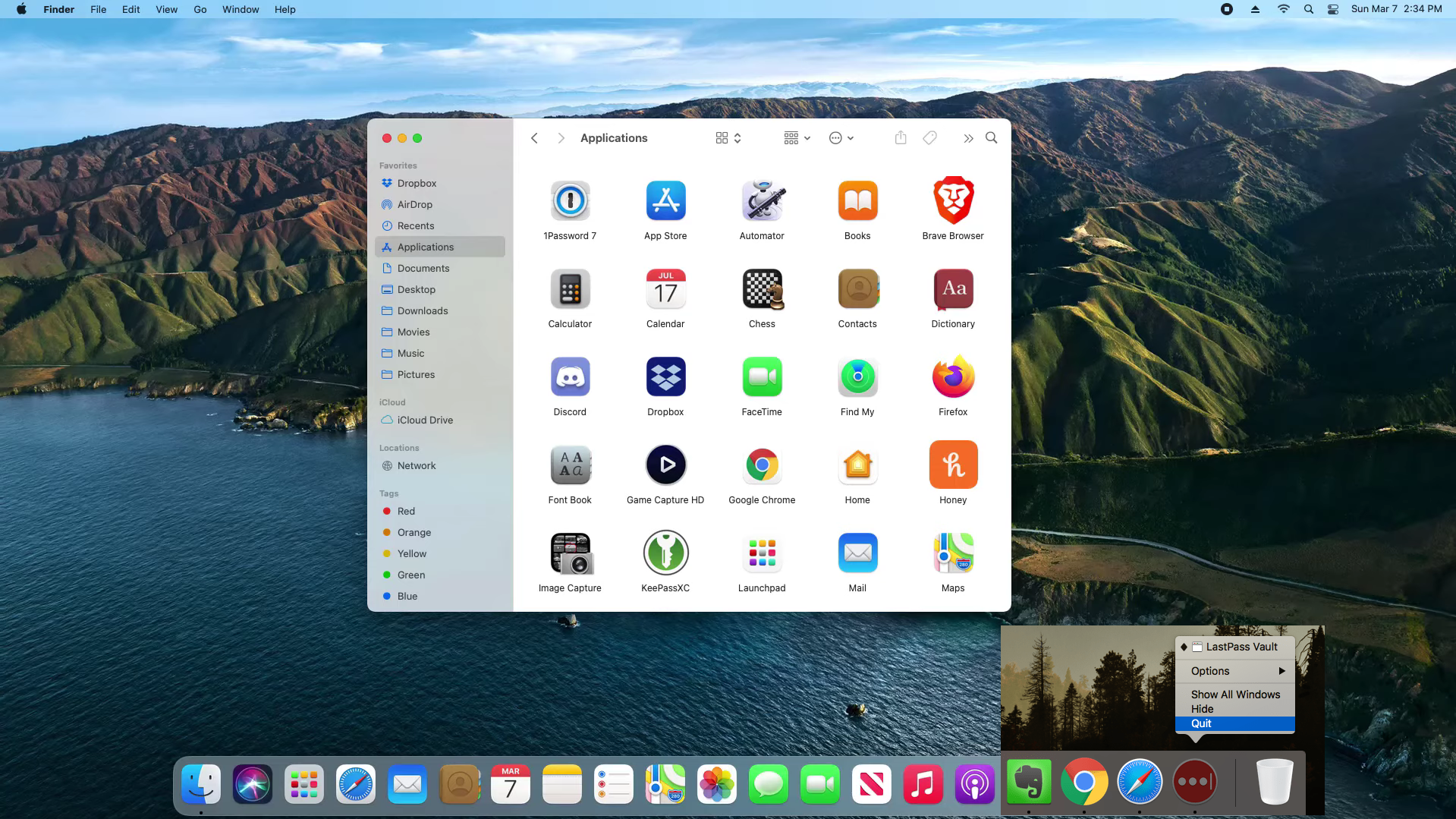The width and height of the screenshot is (1456, 819).
Task: Expand the Options submenu
Action: coord(1235,671)
